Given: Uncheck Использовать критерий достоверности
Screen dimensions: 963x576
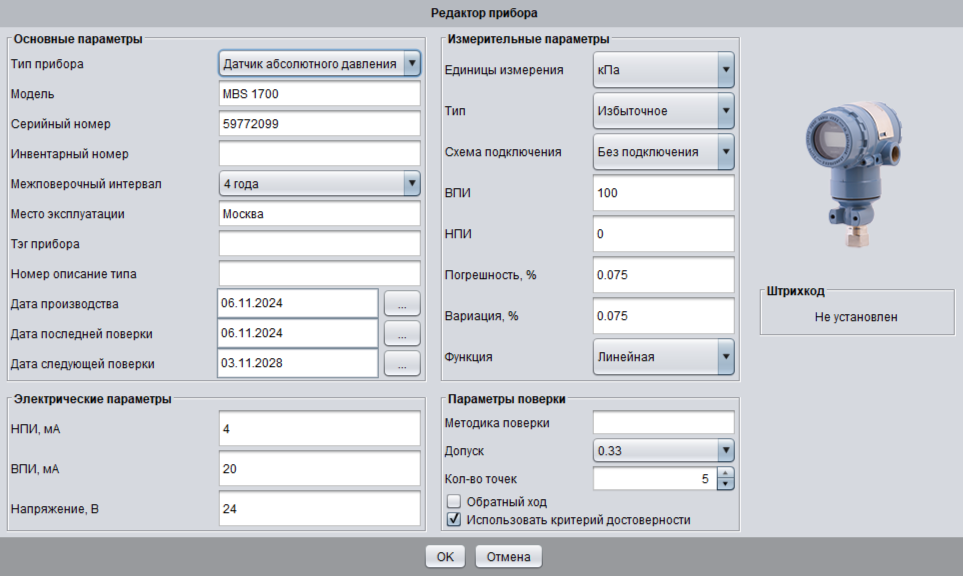Looking at the screenshot, I should click(x=454, y=519).
